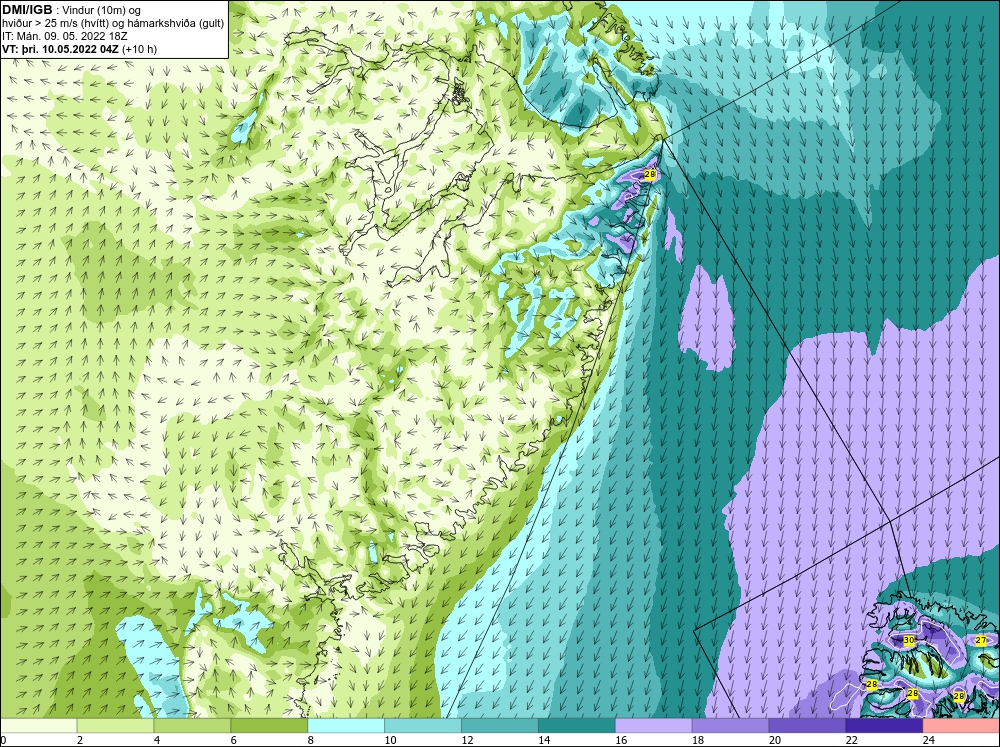
Task: Click the medium green 4–6 m/s legend swatch
Action: [192, 726]
